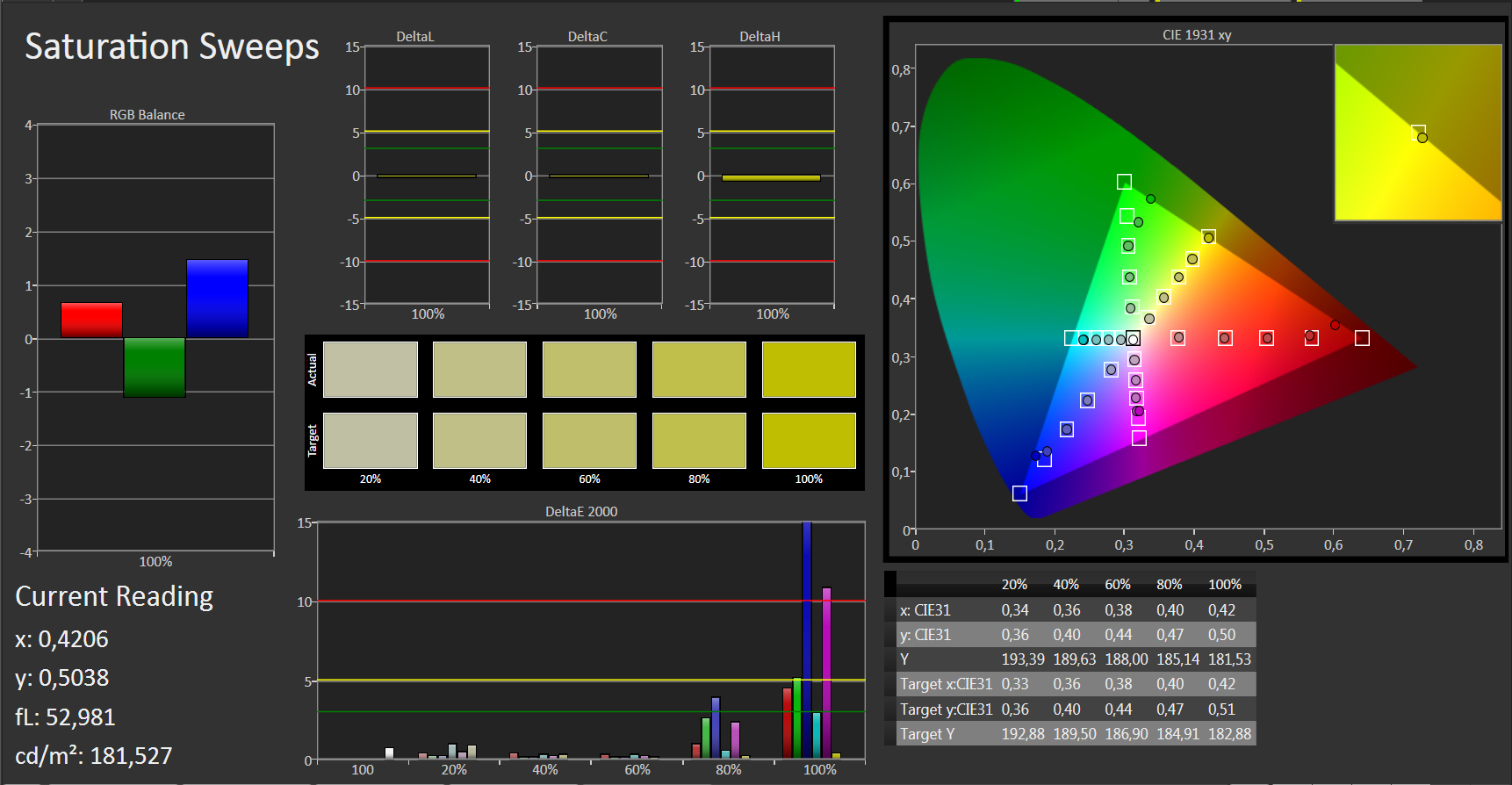The image size is (1512, 785).
Task: Pick the Target 100% swatch
Action: [x=809, y=441]
